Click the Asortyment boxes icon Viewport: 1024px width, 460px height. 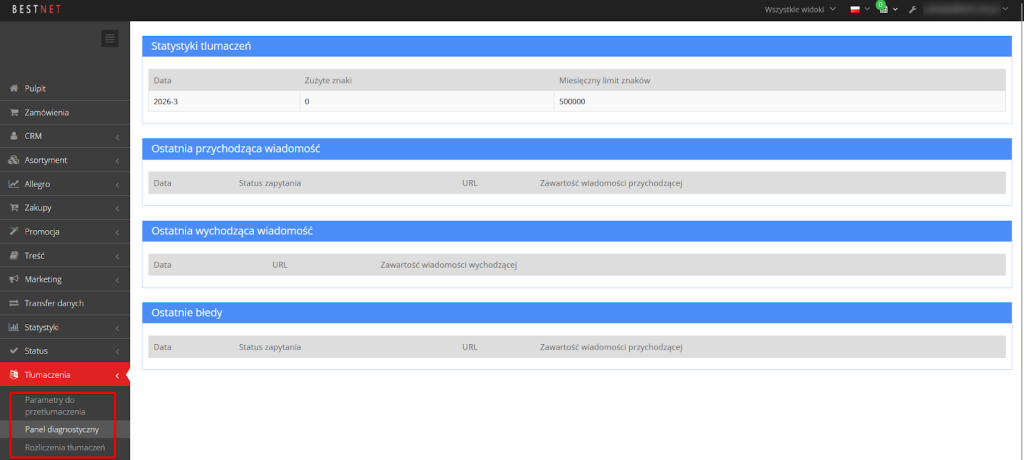(x=13, y=160)
